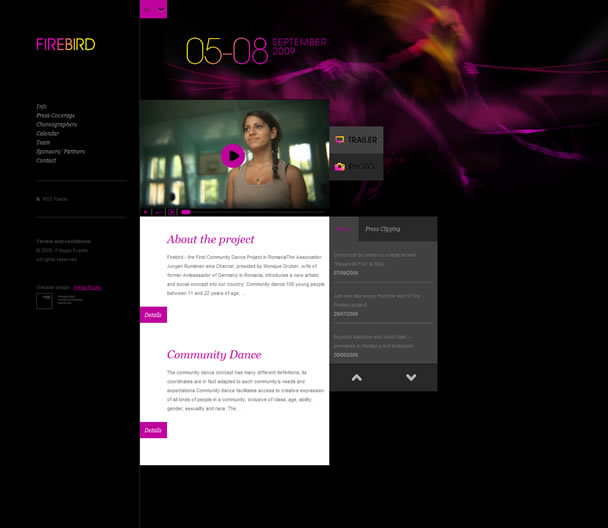Select the TRAILER tab
This screenshot has width=608, height=528.
(356, 140)
